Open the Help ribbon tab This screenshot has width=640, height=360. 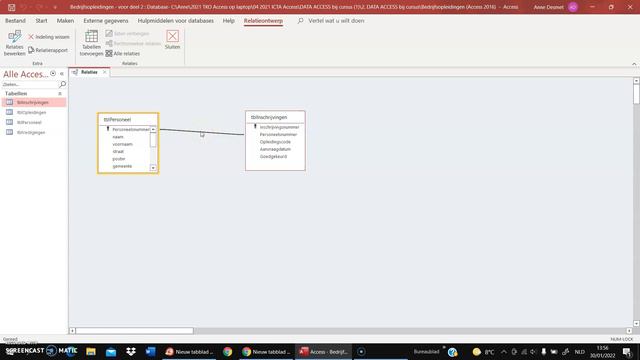229,20
